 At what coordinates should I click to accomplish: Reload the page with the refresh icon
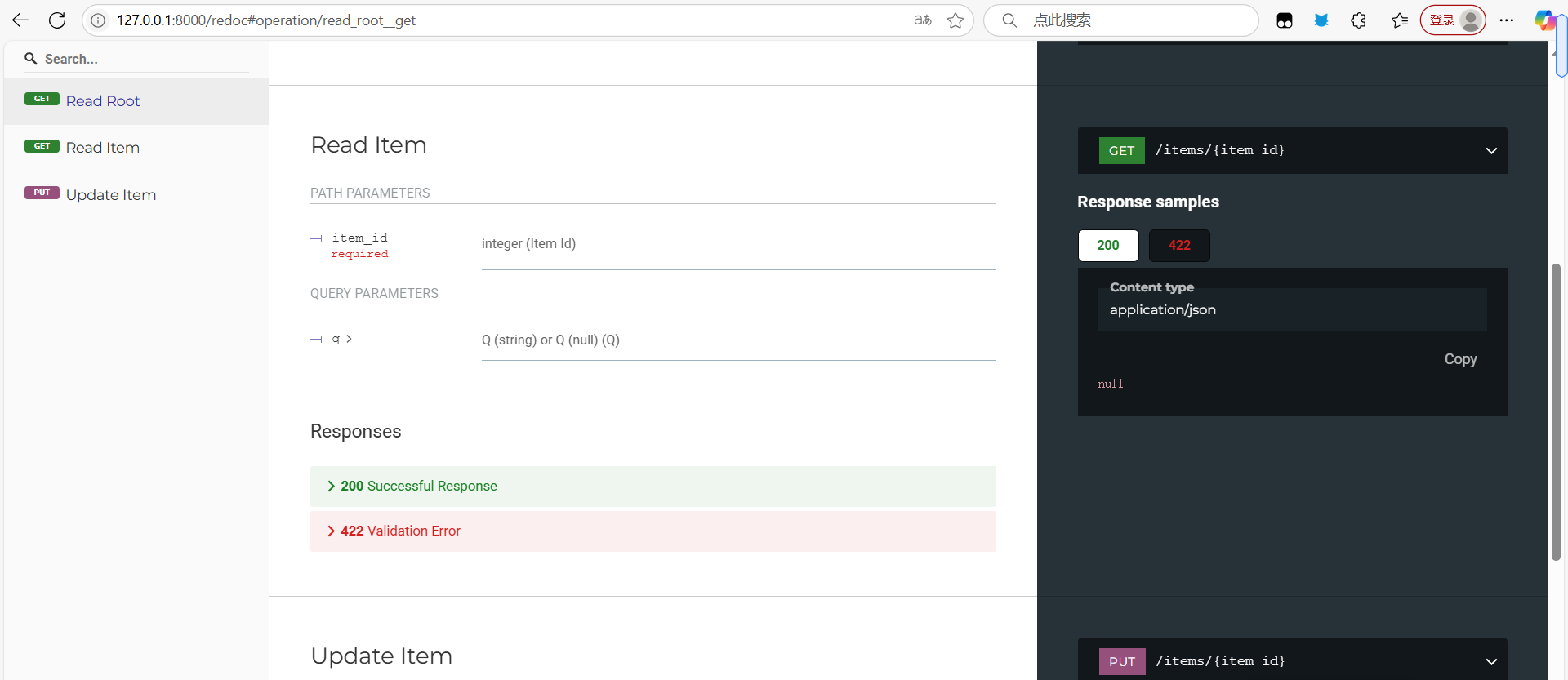coord(57,20)
